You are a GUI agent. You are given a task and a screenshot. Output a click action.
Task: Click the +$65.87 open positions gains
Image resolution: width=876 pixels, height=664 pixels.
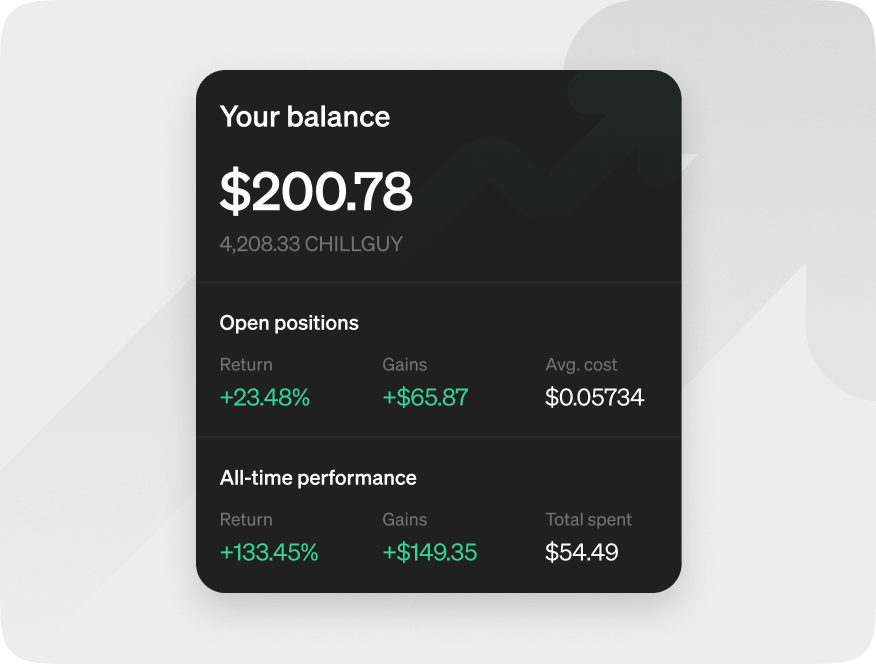pyautogui.click(x=426, y=397)
